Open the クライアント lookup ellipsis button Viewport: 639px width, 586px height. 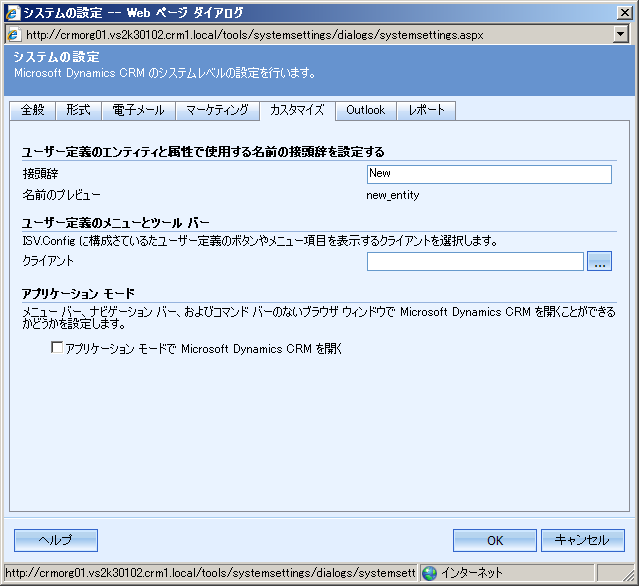(x=599, y=261)
